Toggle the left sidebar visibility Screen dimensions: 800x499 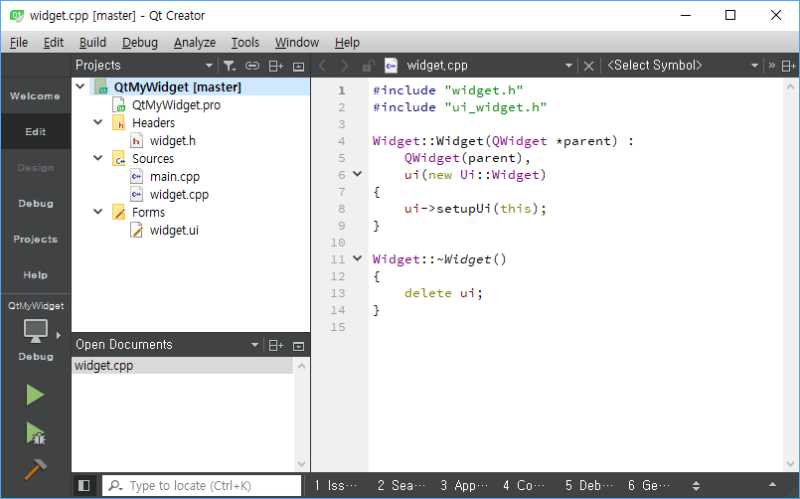tap(84, 485)
